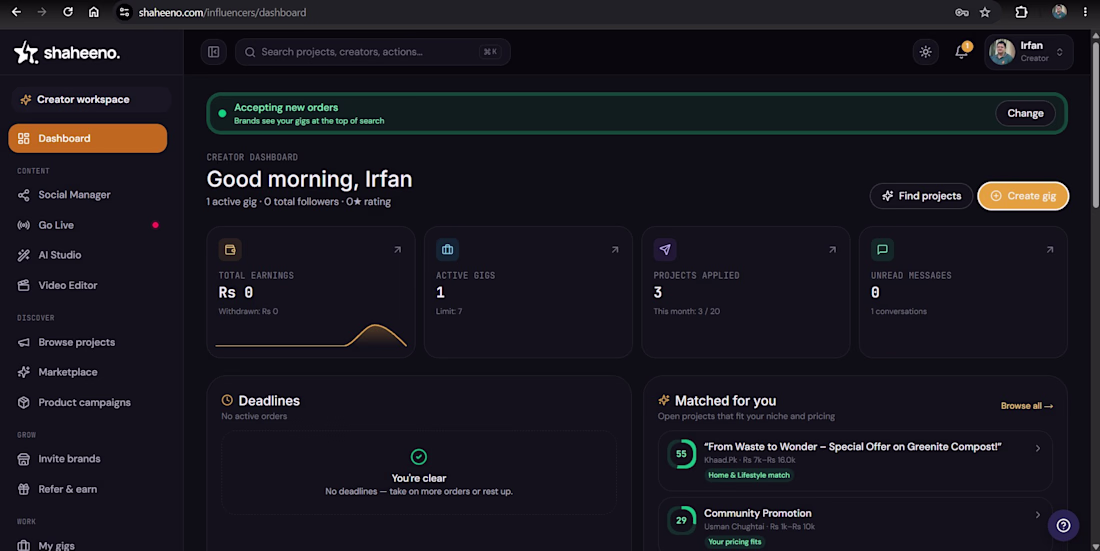Click the green accepting-orders status dot

click(222, 113)
